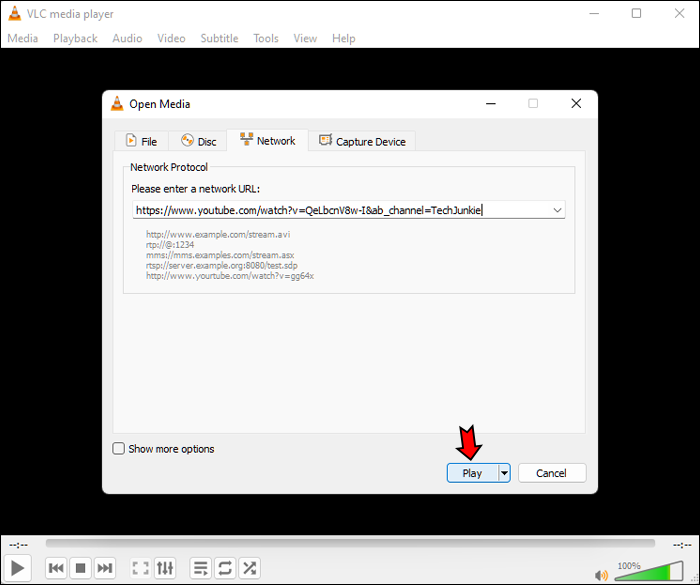The height and width of the screenshot is (585, 700).
Task: Expand the network URL history dropdown
Action: (557, 210)
